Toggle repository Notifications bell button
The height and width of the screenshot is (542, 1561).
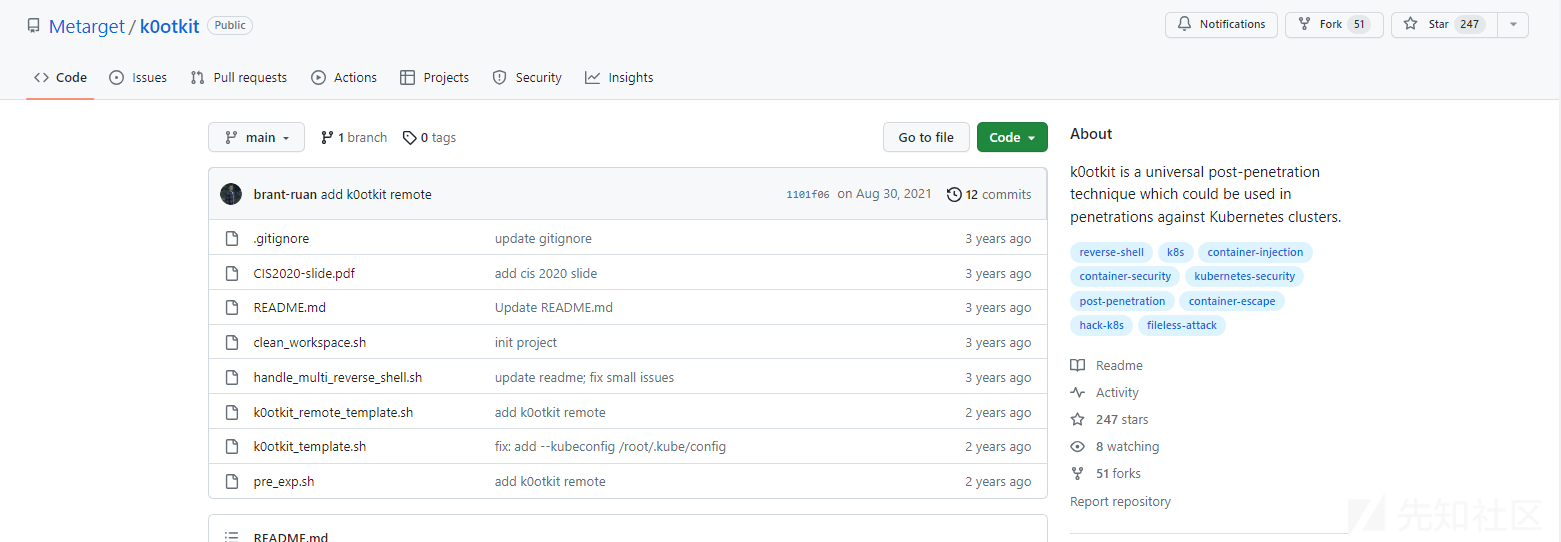1221,25
